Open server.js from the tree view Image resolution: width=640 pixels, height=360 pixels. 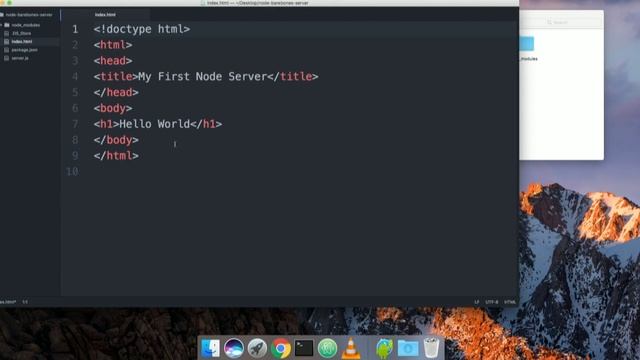coord(20,58)
